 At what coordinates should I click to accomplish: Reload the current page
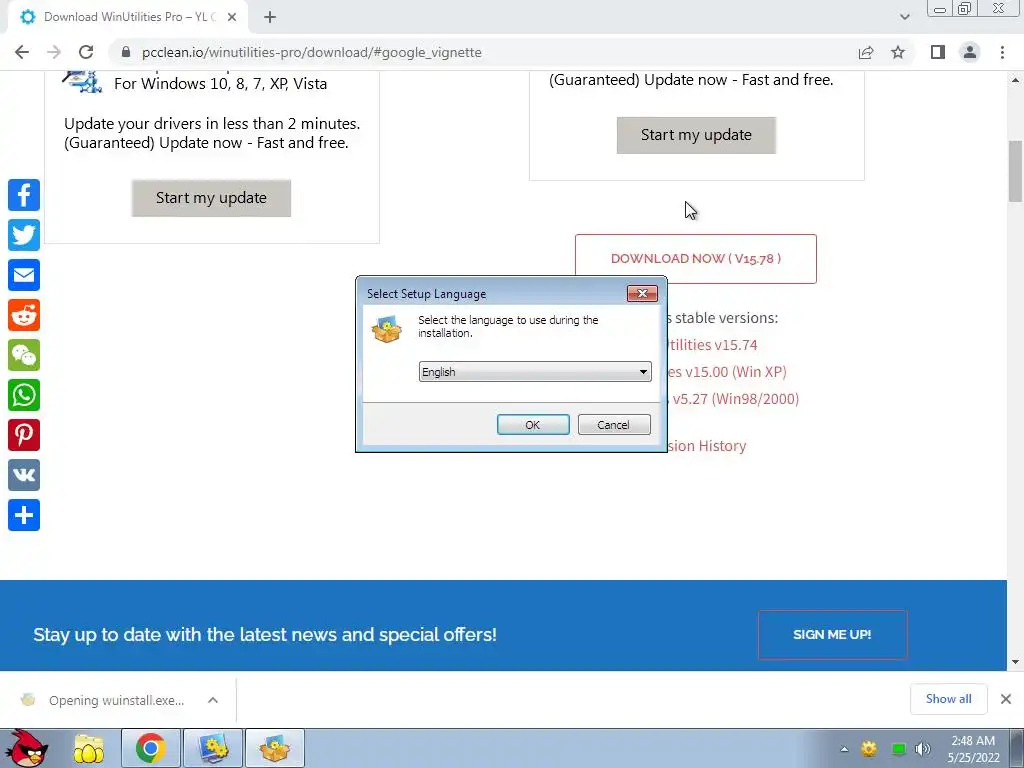(86, 52)
